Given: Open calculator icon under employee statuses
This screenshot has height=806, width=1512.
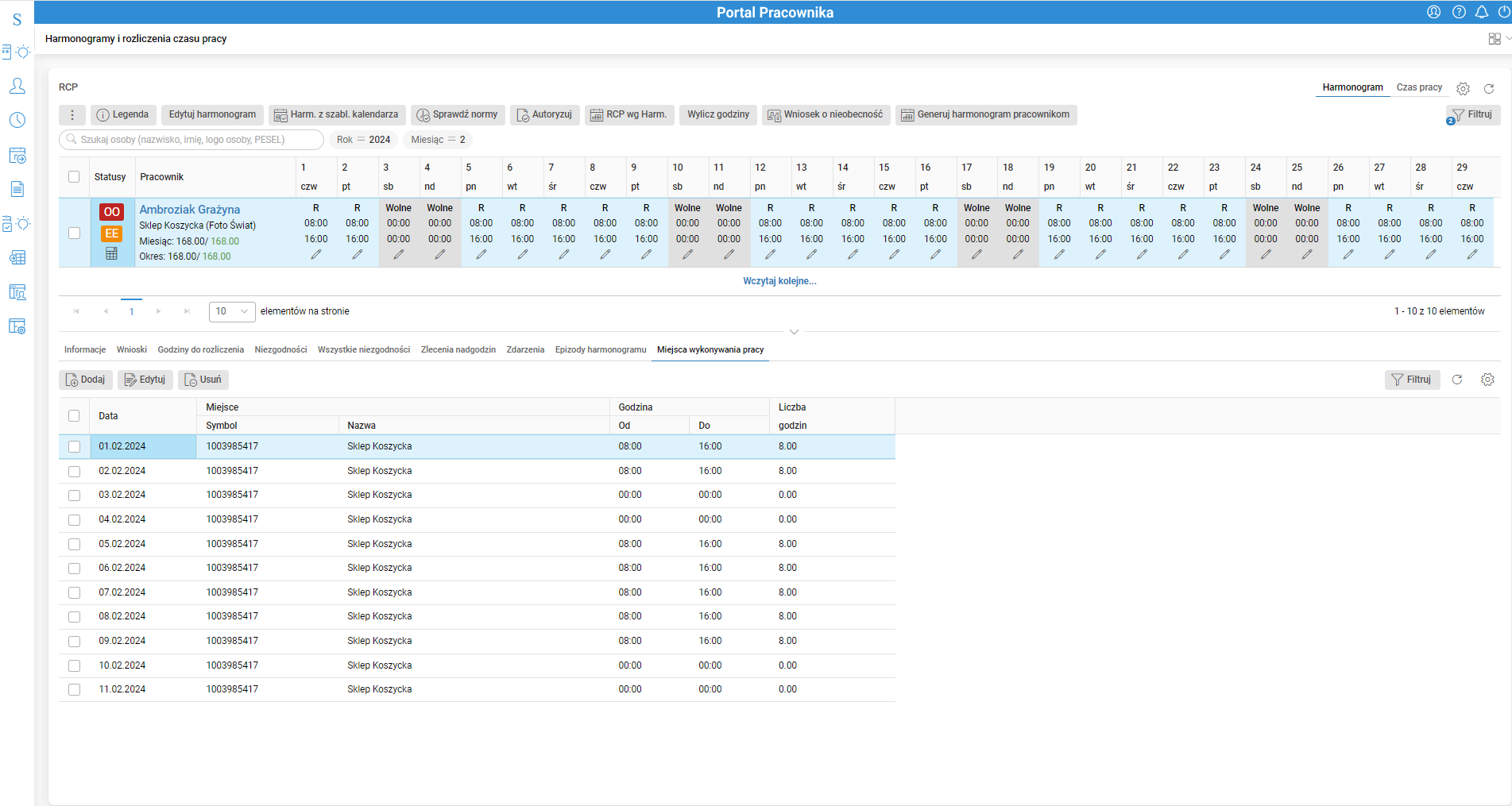Looking at the screenshot, I should coord(111,253).
